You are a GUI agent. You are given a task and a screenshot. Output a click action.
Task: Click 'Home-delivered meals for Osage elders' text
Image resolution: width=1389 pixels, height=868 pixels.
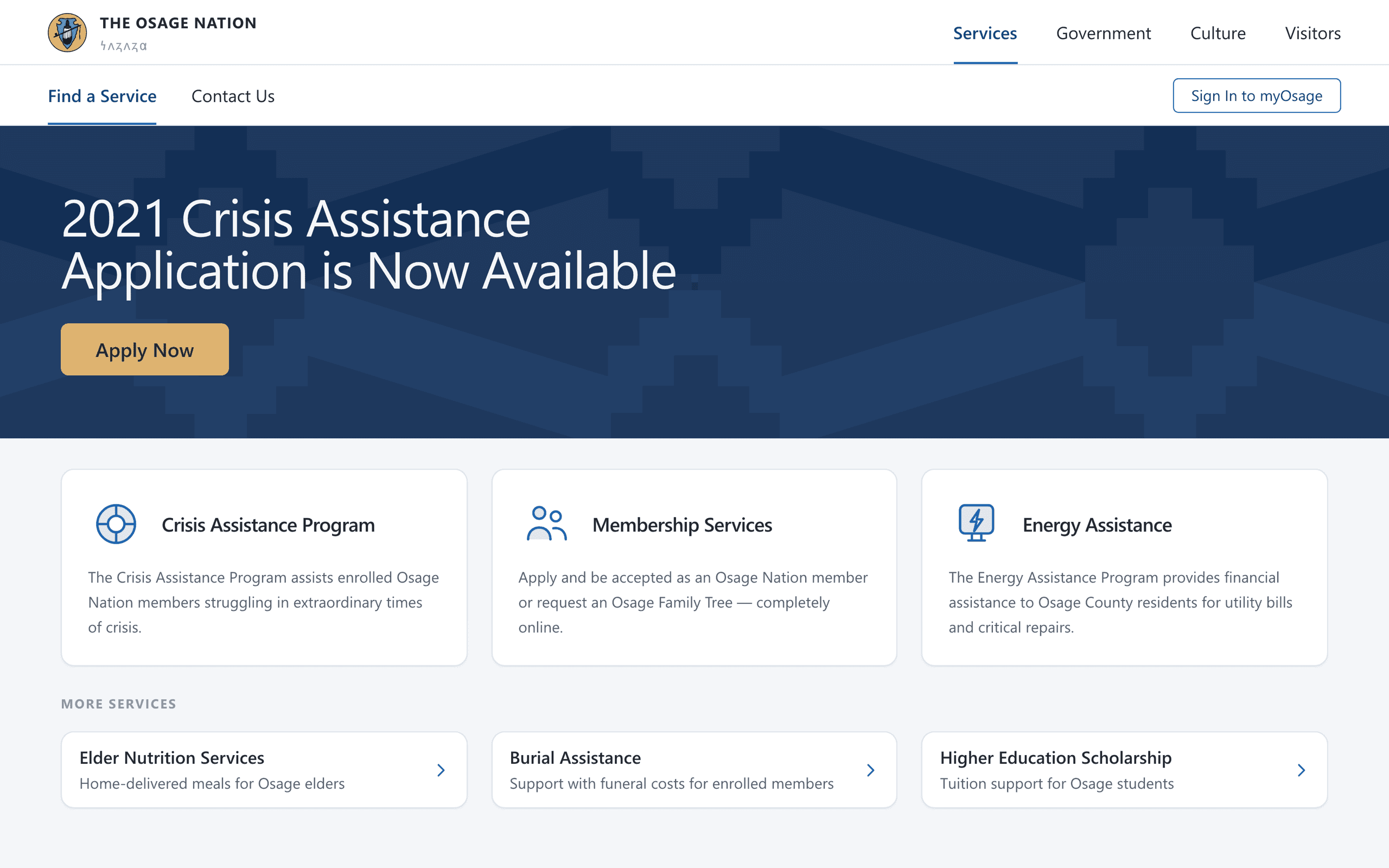tap(212, 783)
